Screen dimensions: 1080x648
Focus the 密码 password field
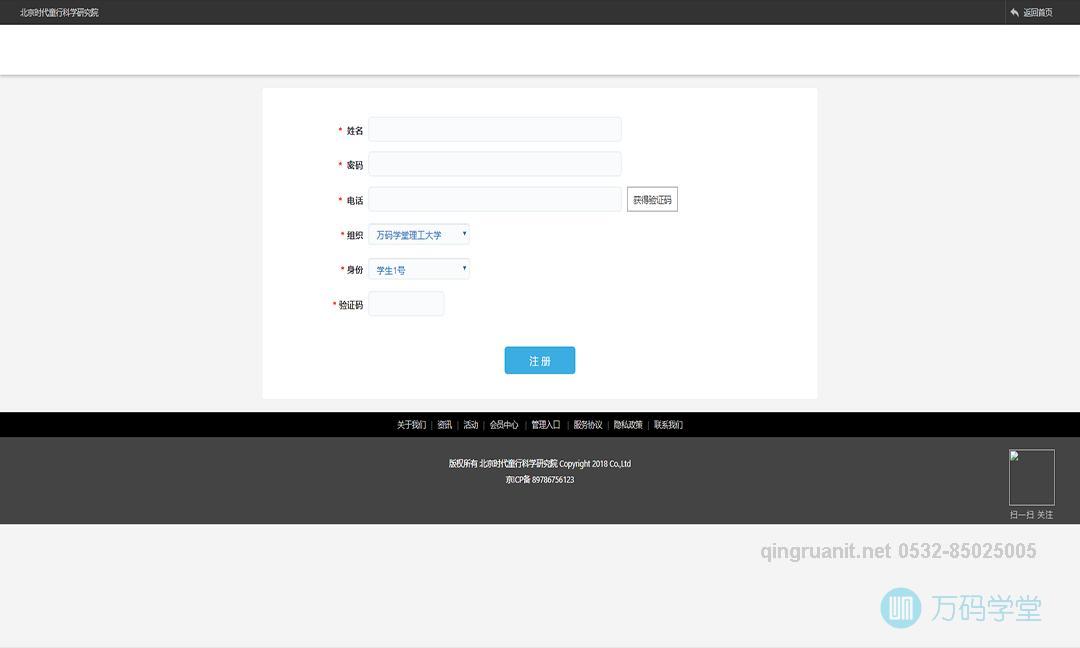click(495, 164)
